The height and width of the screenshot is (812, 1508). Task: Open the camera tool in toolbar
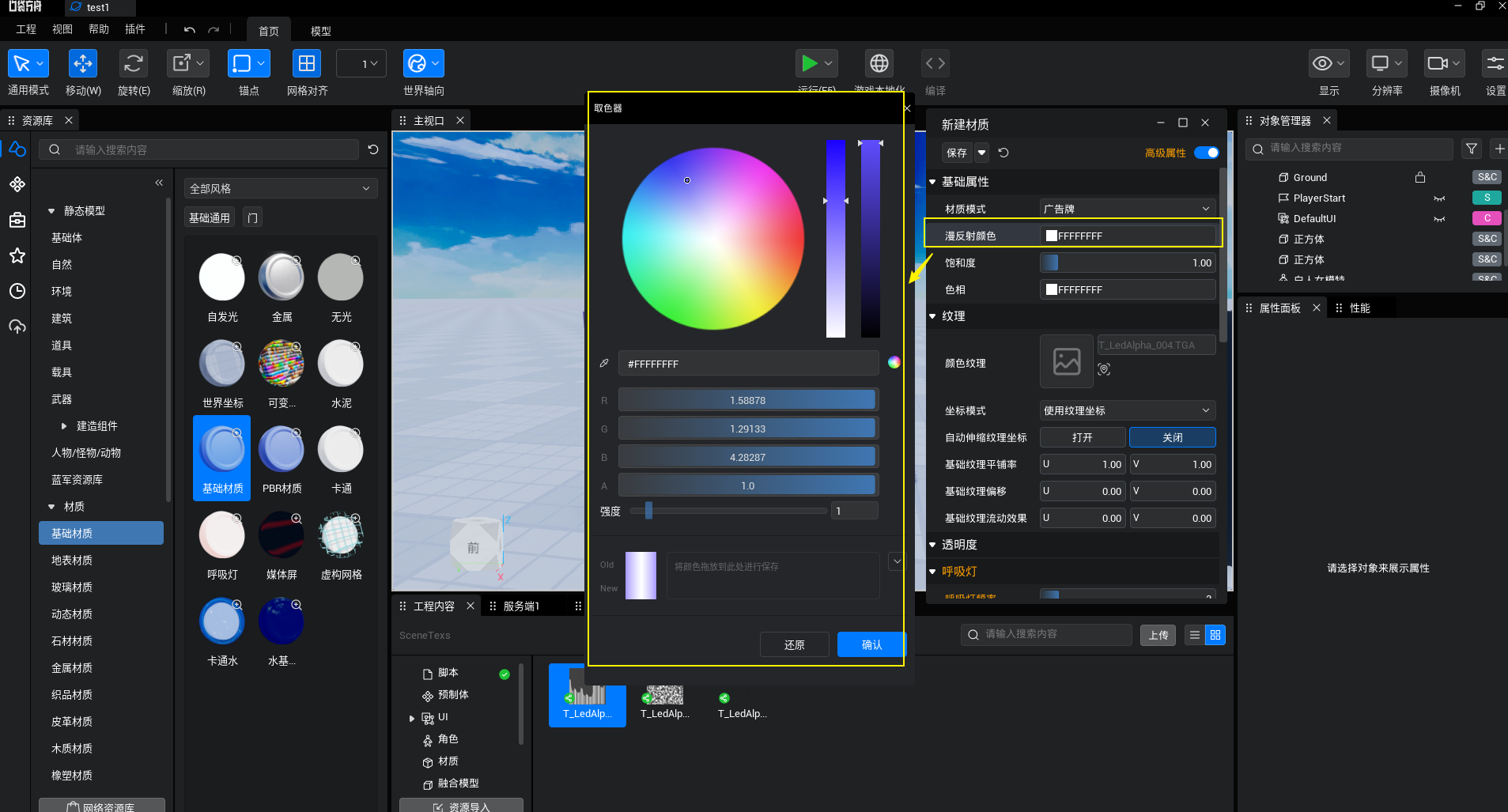[1438, 63]
